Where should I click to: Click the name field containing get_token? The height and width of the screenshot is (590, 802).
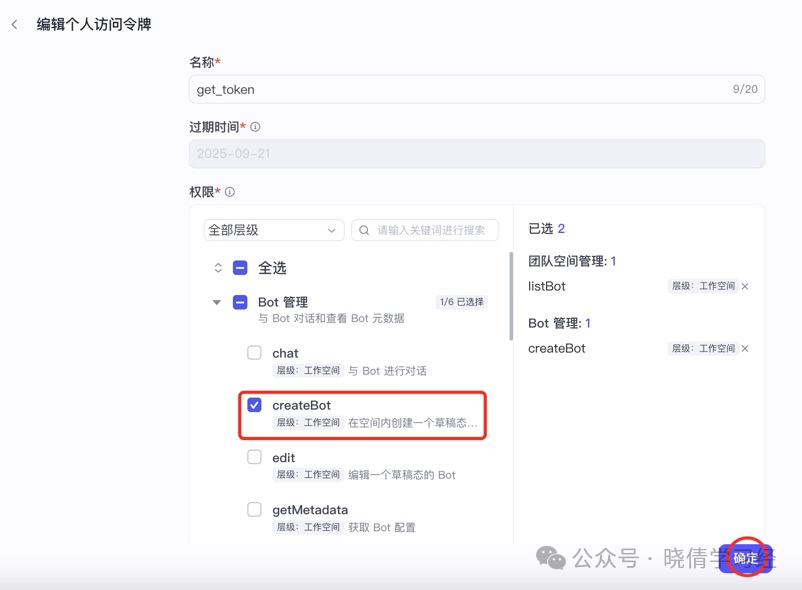(x=477, y=89)
